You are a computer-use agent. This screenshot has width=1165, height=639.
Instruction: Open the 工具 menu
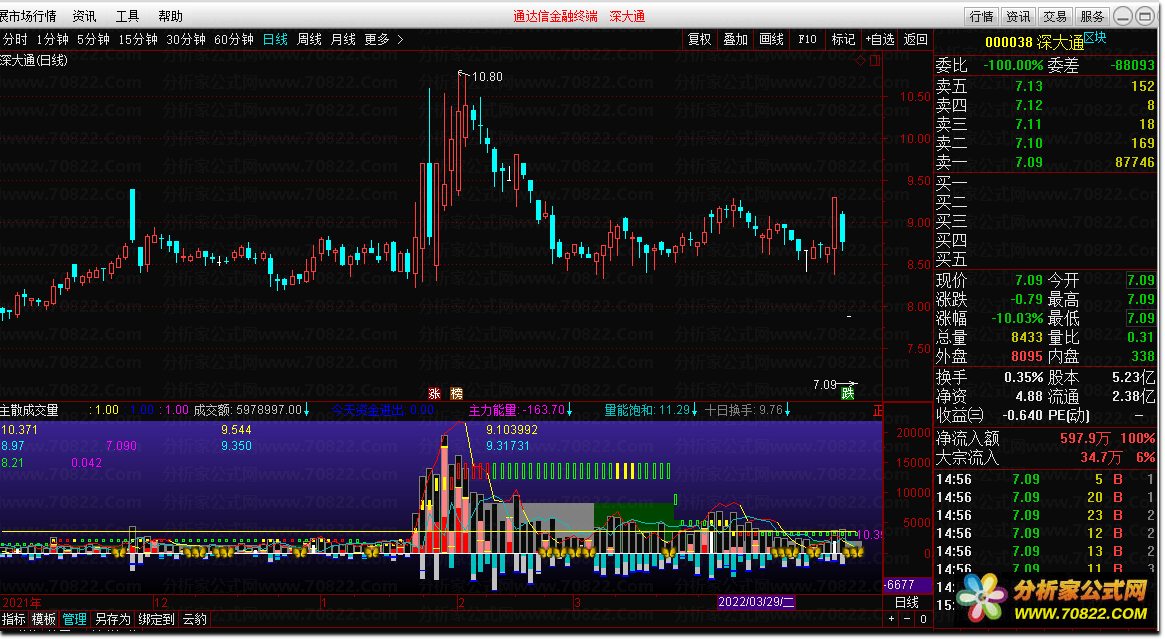[127, 16]
